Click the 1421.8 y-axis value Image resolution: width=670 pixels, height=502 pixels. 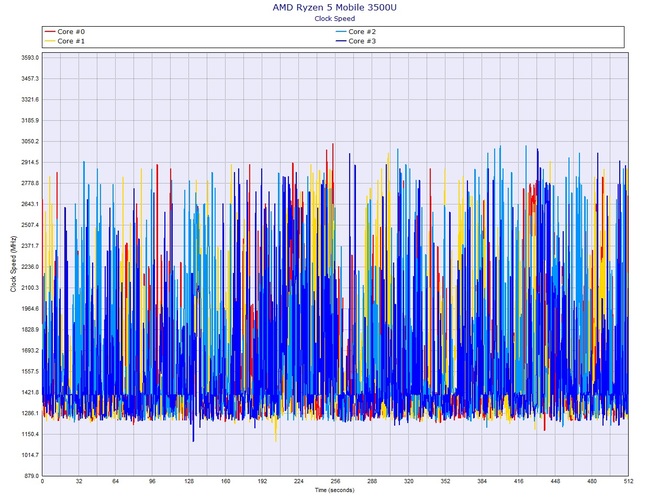30,393
